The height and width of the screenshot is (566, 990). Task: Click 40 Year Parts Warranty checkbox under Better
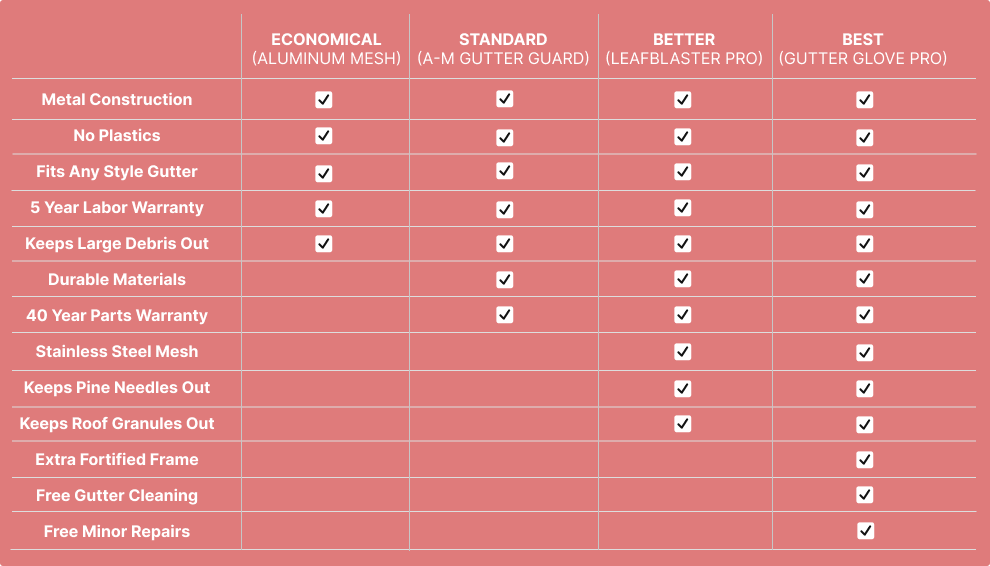click(x=682, y=315)
